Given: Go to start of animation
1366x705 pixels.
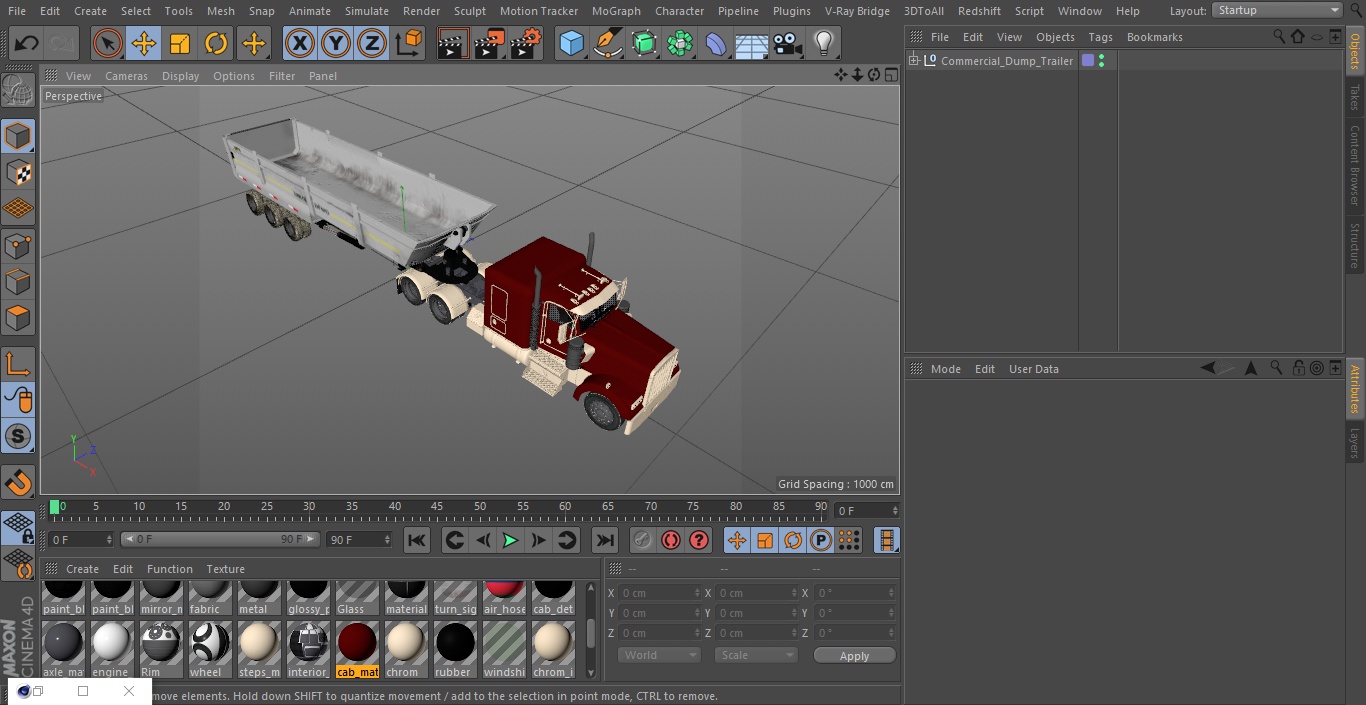Looking at the screenshot, I should point(417,540).
